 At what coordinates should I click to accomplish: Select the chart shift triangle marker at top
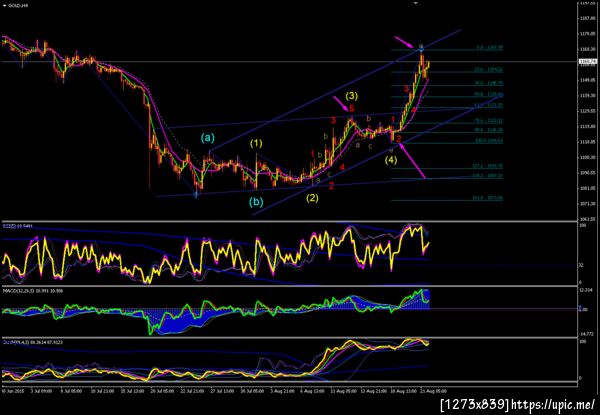click(416, 2)
